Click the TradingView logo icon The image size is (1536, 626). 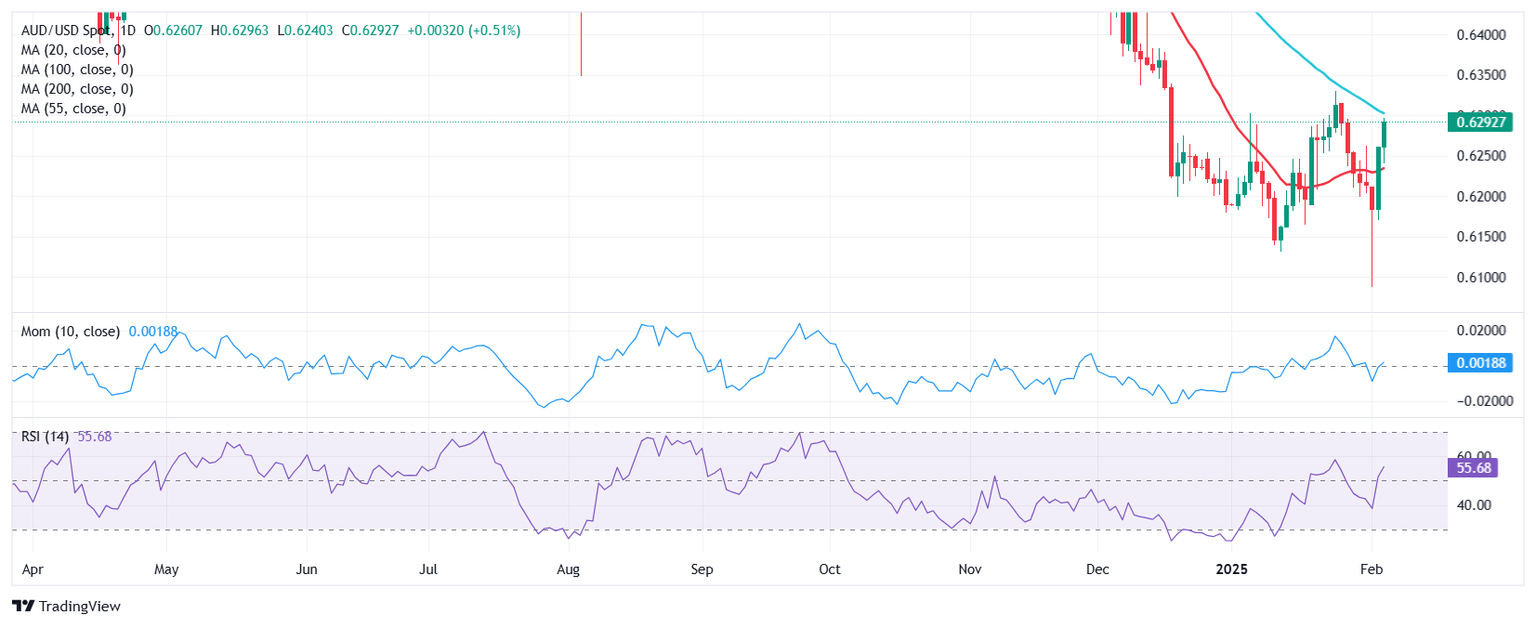(x=22, y=606)
